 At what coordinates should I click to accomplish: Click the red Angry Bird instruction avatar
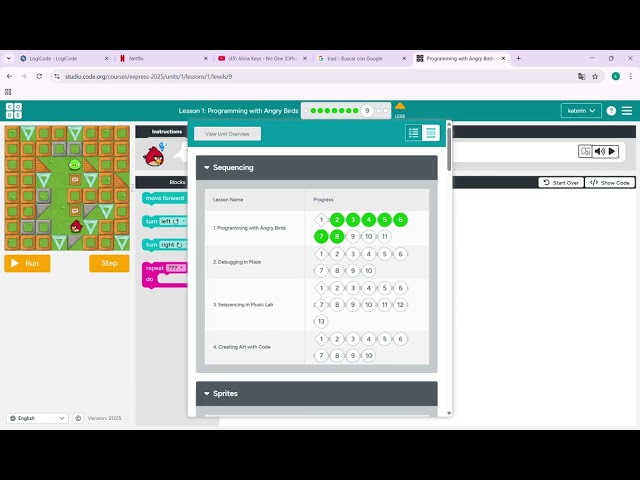coord(154,156)
